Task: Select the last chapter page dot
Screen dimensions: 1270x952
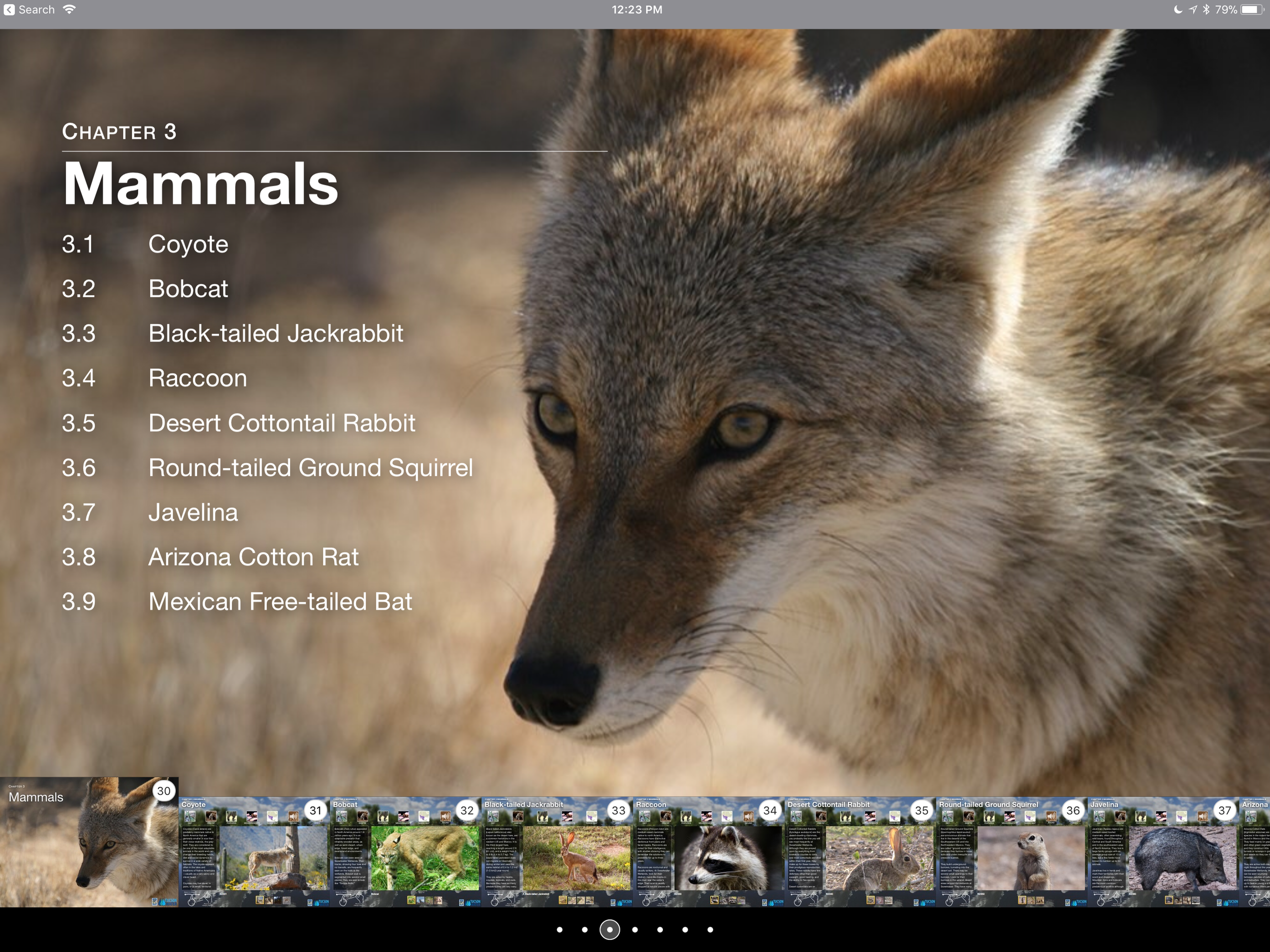Action: click(x=710, y=930)
